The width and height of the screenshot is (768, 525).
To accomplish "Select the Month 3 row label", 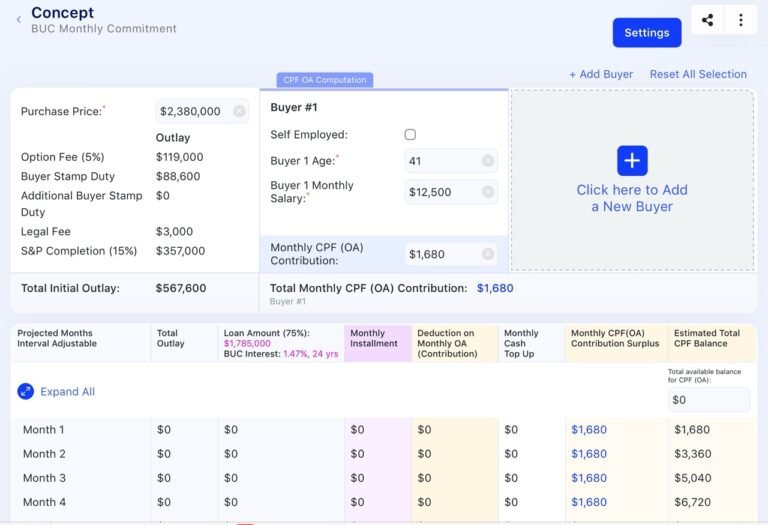I will point(44,477).
